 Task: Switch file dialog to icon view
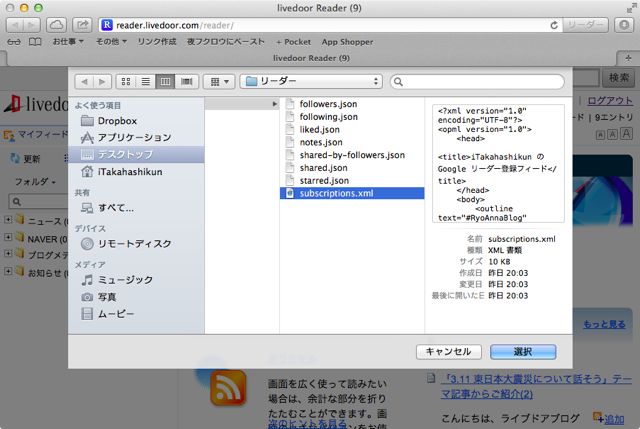(x=126, y=82)
